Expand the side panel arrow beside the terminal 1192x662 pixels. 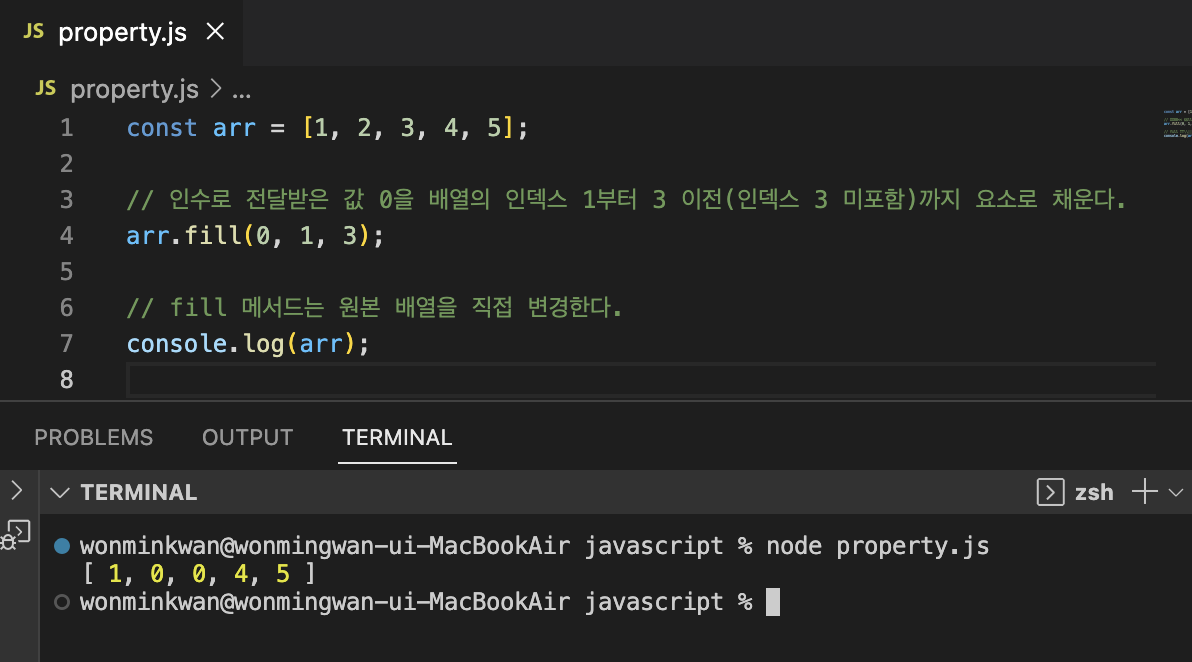click(17, 490)
